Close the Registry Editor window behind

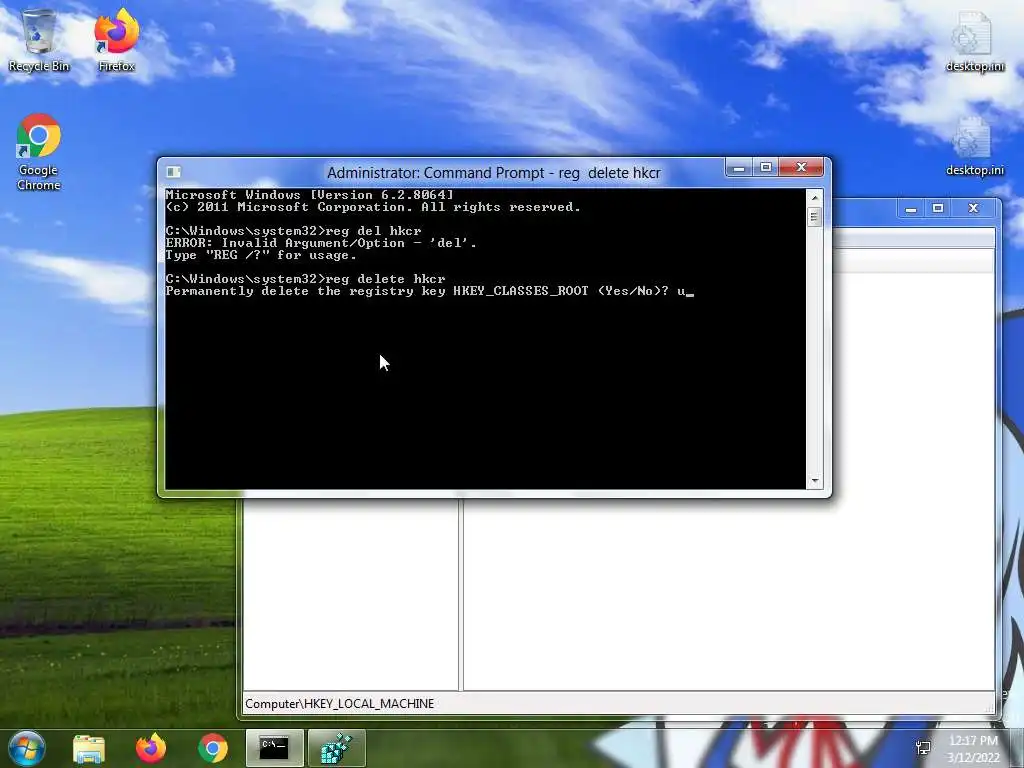(x=973, y=209)
